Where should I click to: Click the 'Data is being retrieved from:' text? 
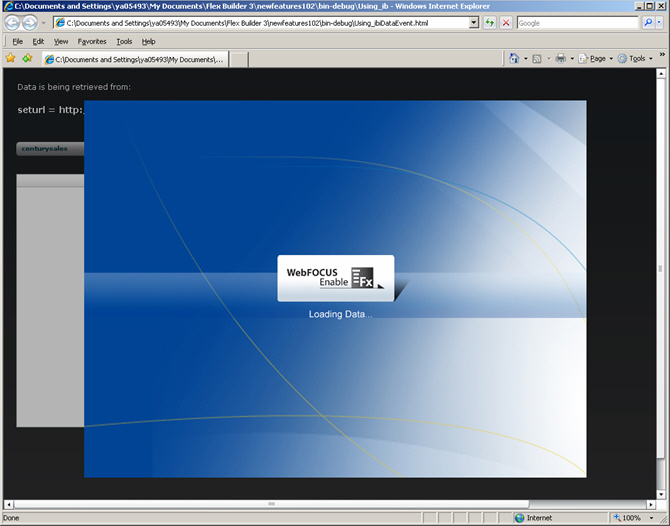[74, 87]
